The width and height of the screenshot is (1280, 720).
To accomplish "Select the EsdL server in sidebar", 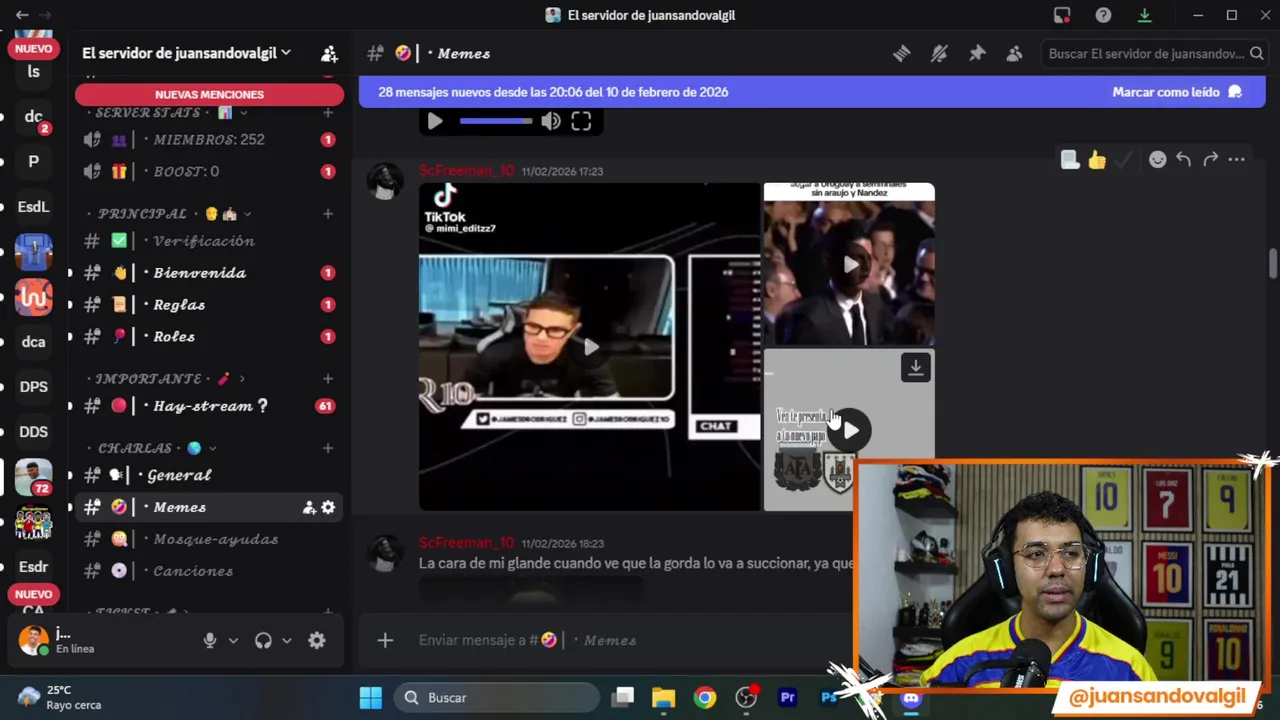I will point(33,207).
